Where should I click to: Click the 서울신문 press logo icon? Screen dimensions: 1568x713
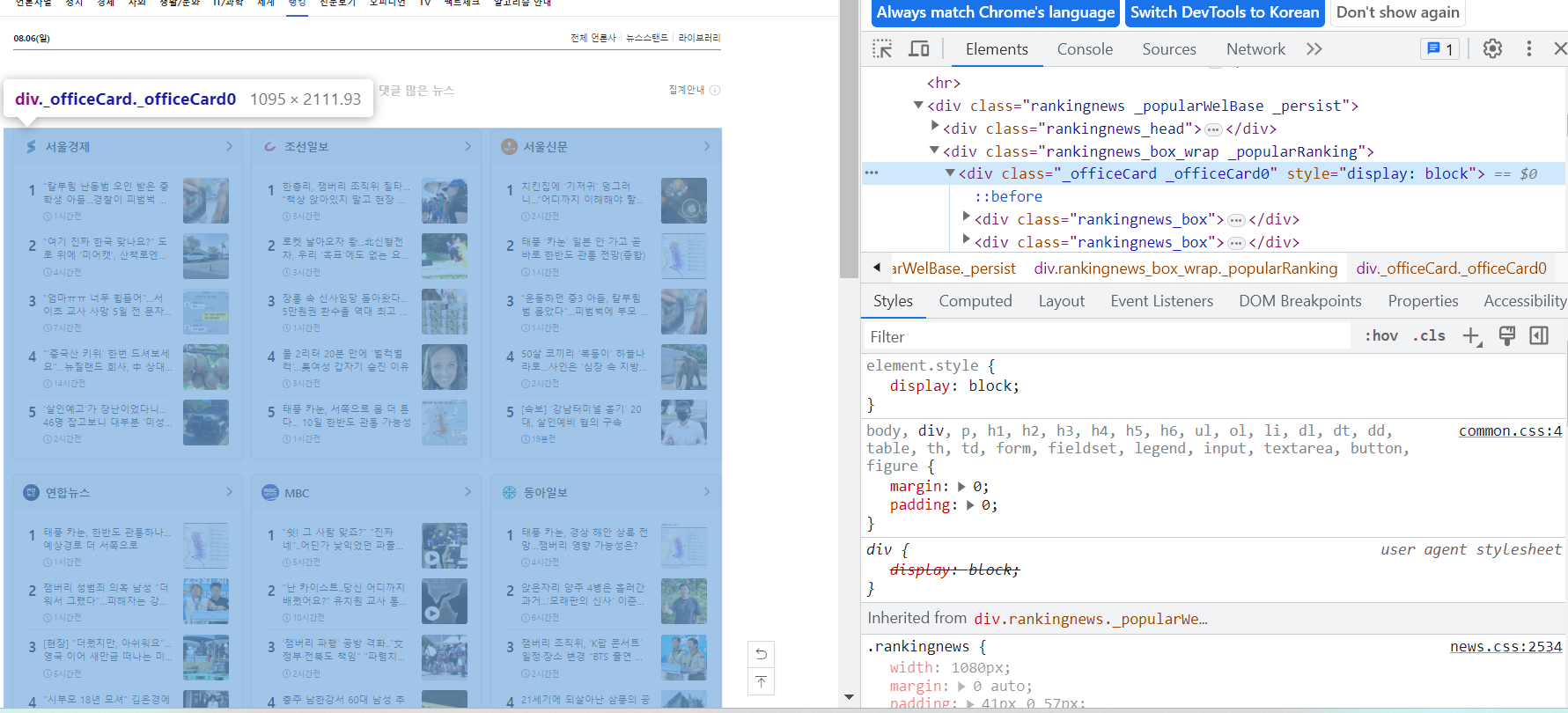509,146
